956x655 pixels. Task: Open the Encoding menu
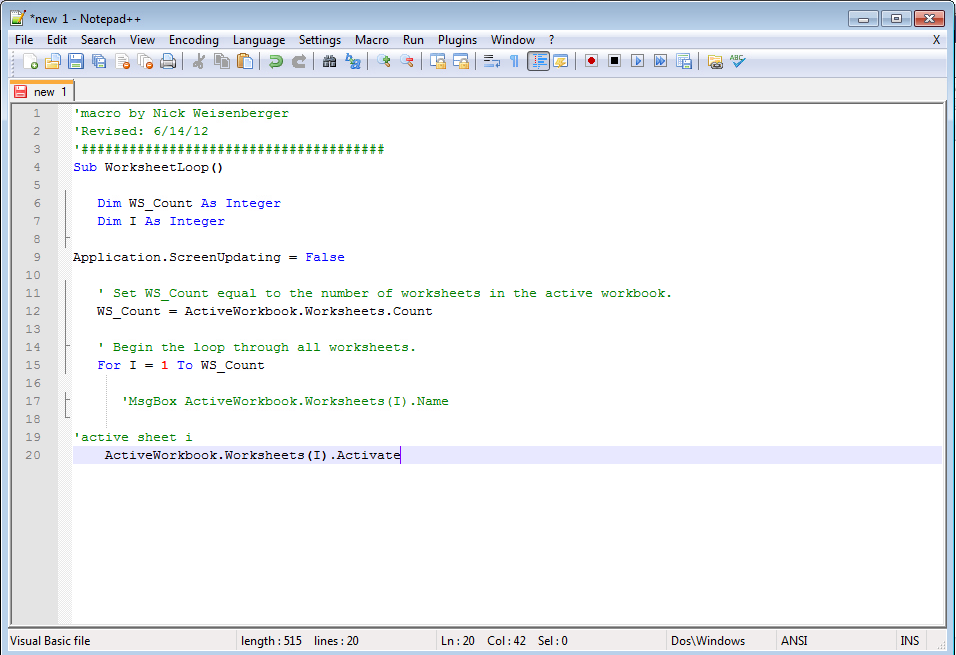pyautogui.click(x=194, y=40)
